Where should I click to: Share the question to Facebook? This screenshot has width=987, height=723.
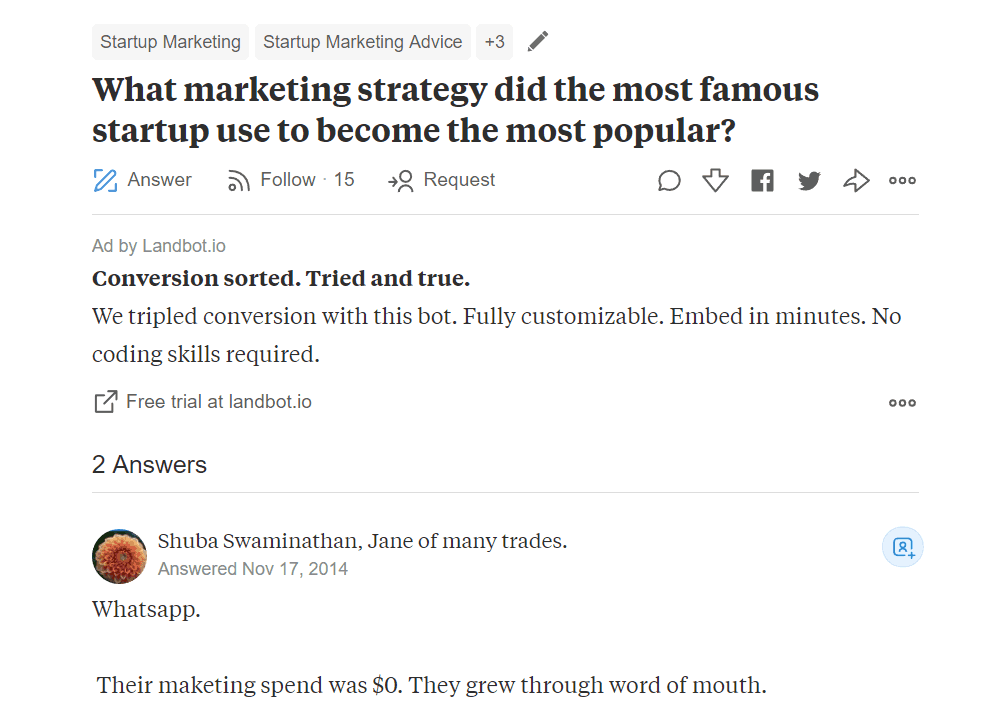coord(762,180)
